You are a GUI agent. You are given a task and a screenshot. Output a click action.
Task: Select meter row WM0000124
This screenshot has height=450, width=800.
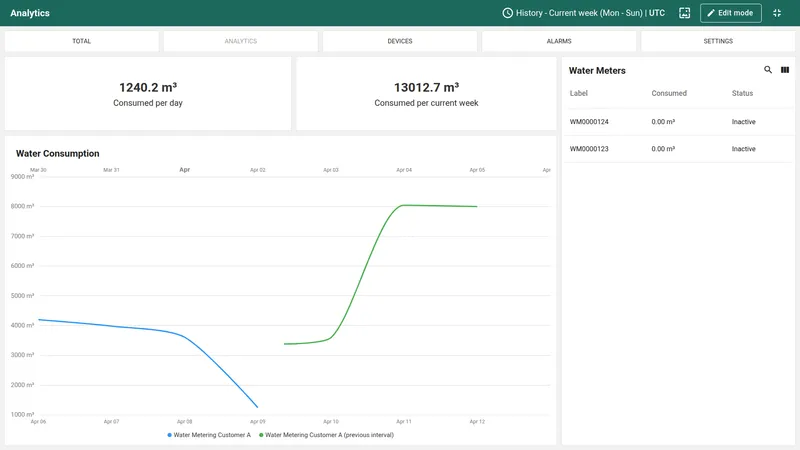[x=678, y=122]
